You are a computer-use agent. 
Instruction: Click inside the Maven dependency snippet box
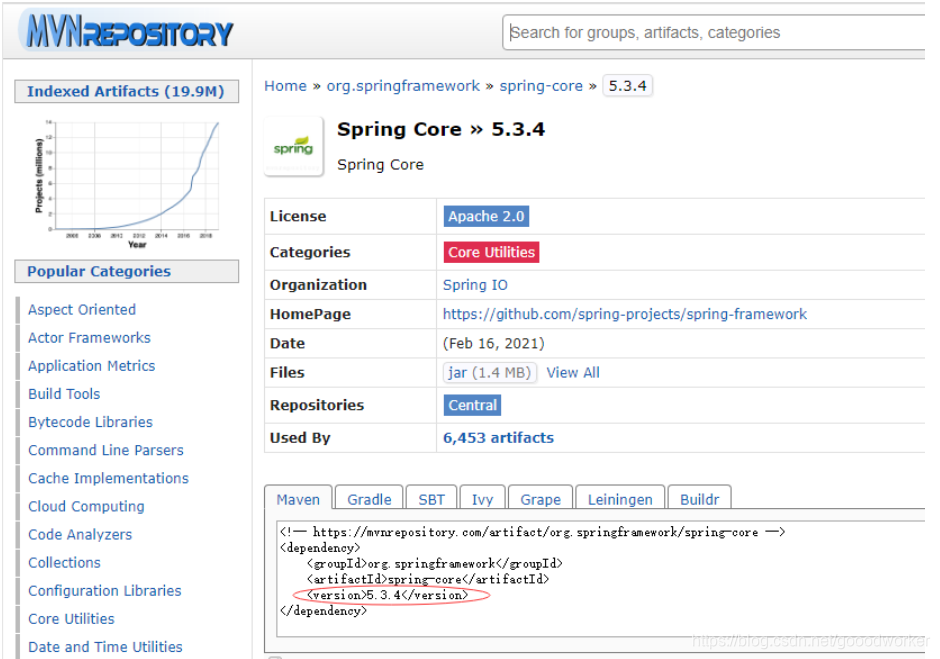[601, 579]
